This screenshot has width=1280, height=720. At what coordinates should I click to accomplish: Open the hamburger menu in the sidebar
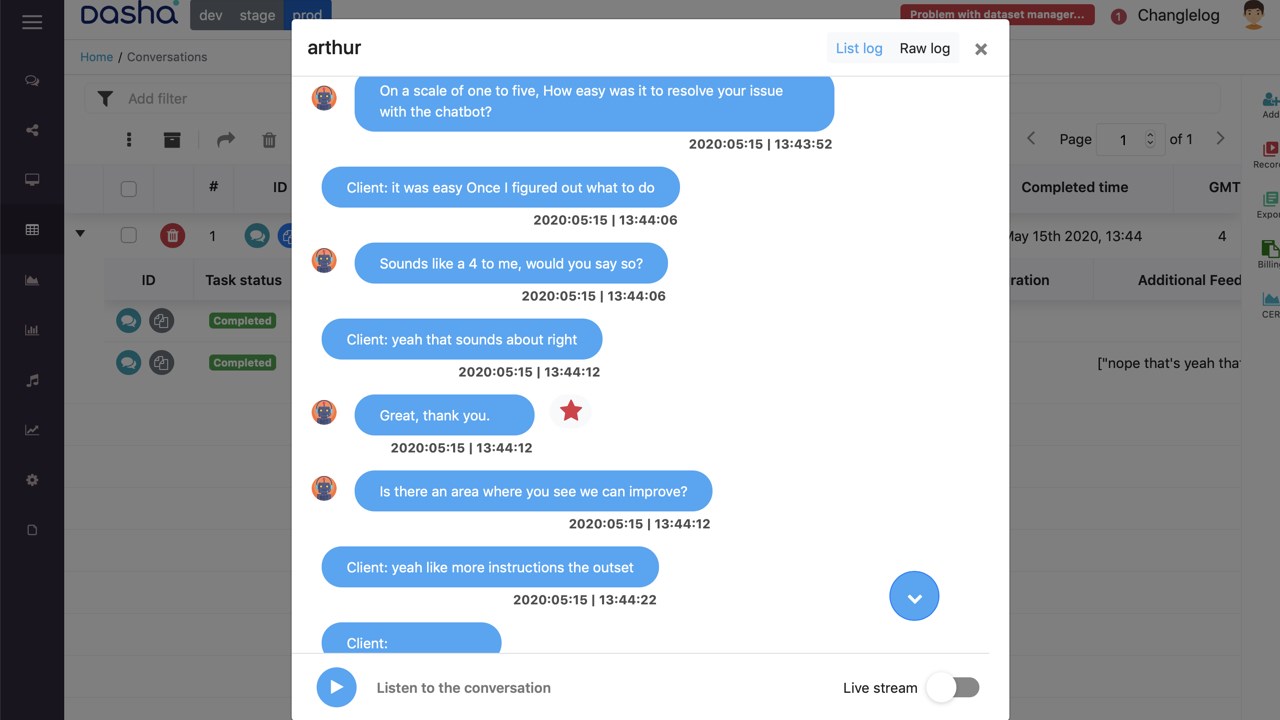click(32, 22)
